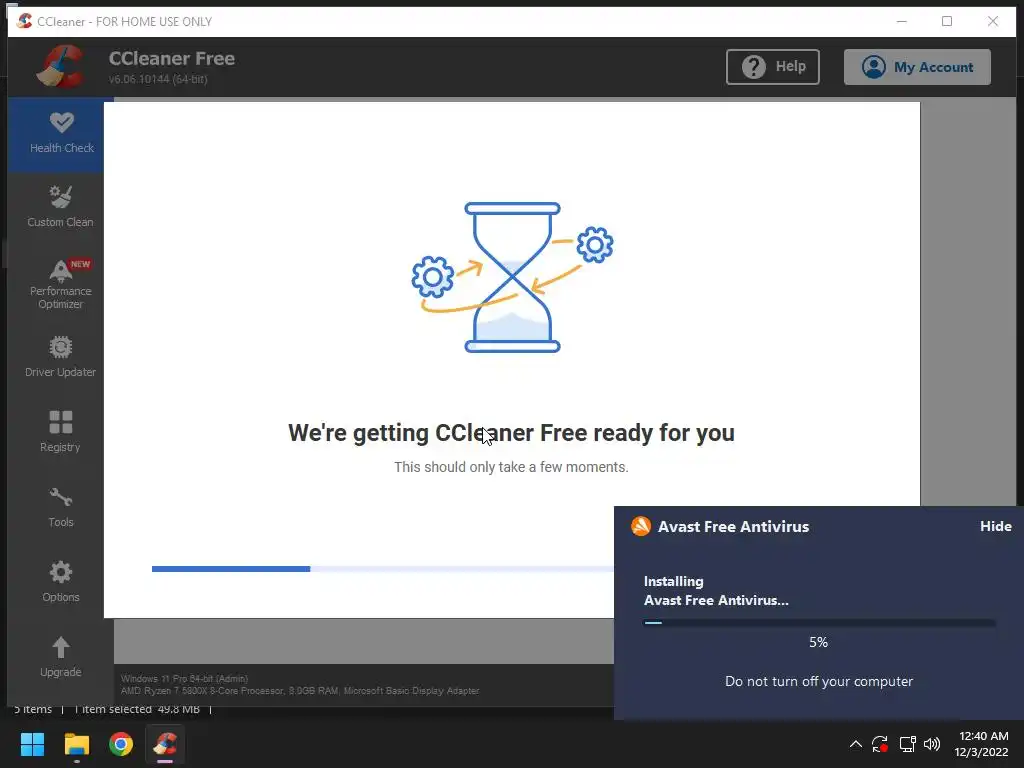Minimize the CCleaner window
This screenshot has width=1024, height=768.
(902, 21)
